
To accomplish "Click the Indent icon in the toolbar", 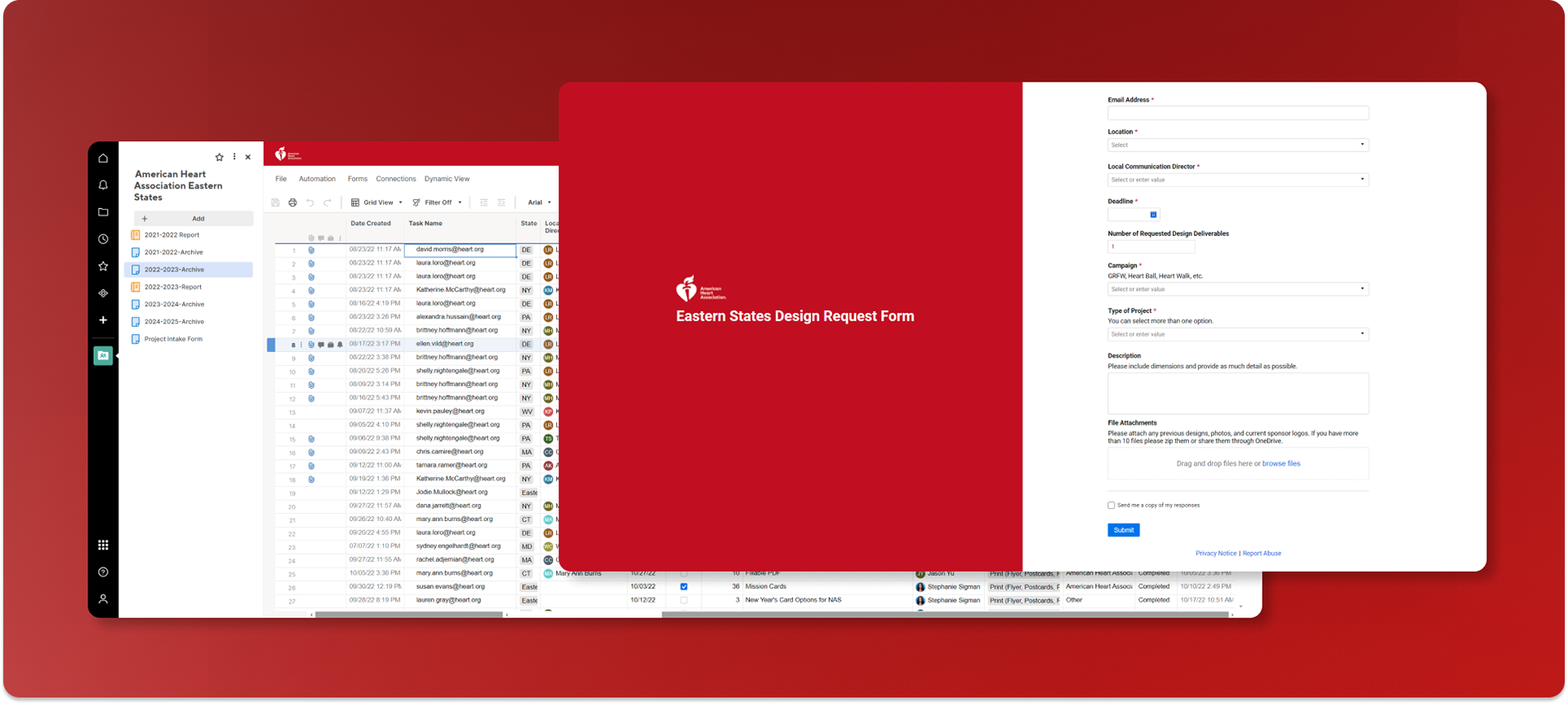I will [x=501, y=203].
